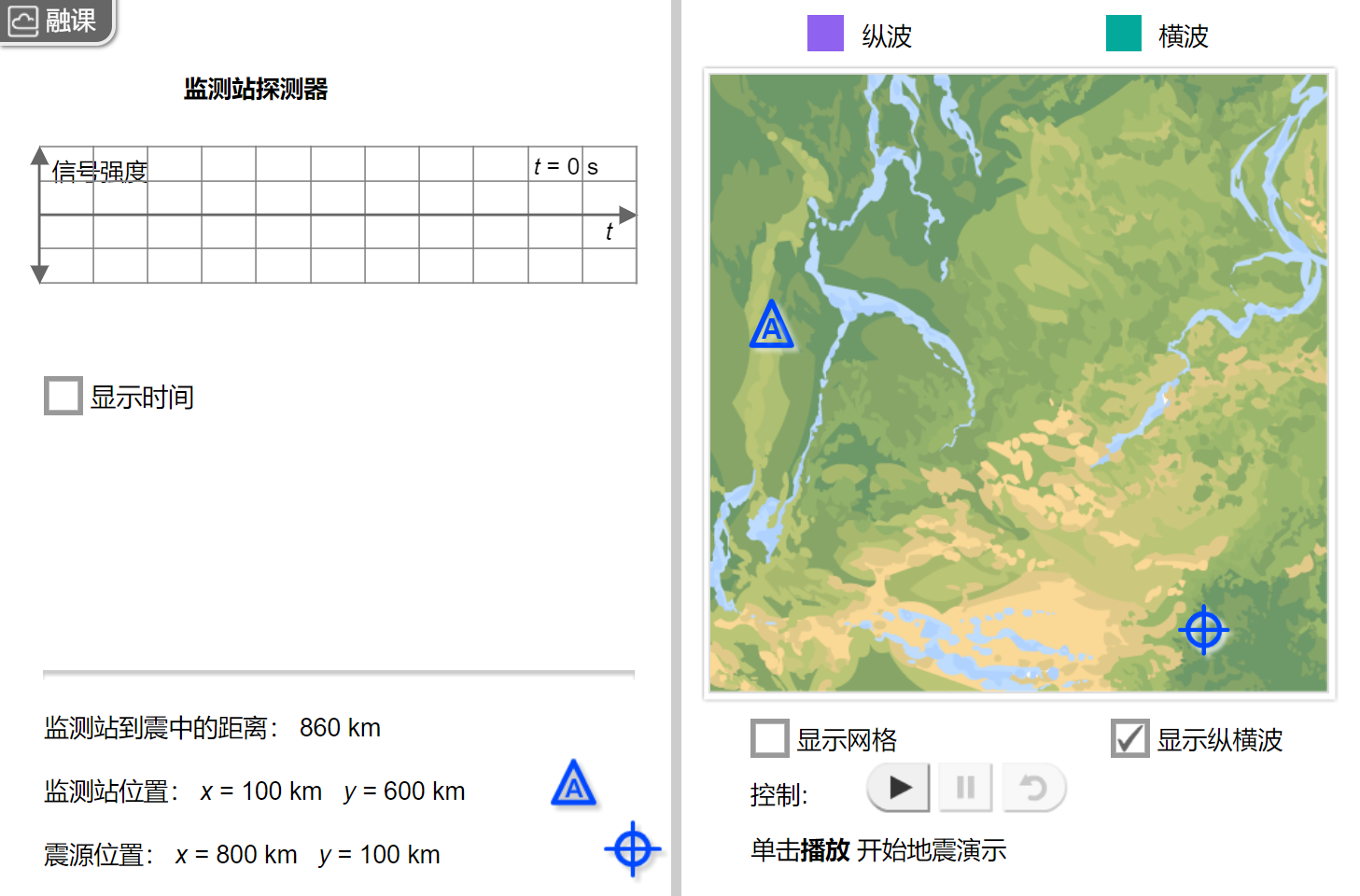Click the gray vertical divider between panels
This screenshot has width=1360, height=896.
676,448
